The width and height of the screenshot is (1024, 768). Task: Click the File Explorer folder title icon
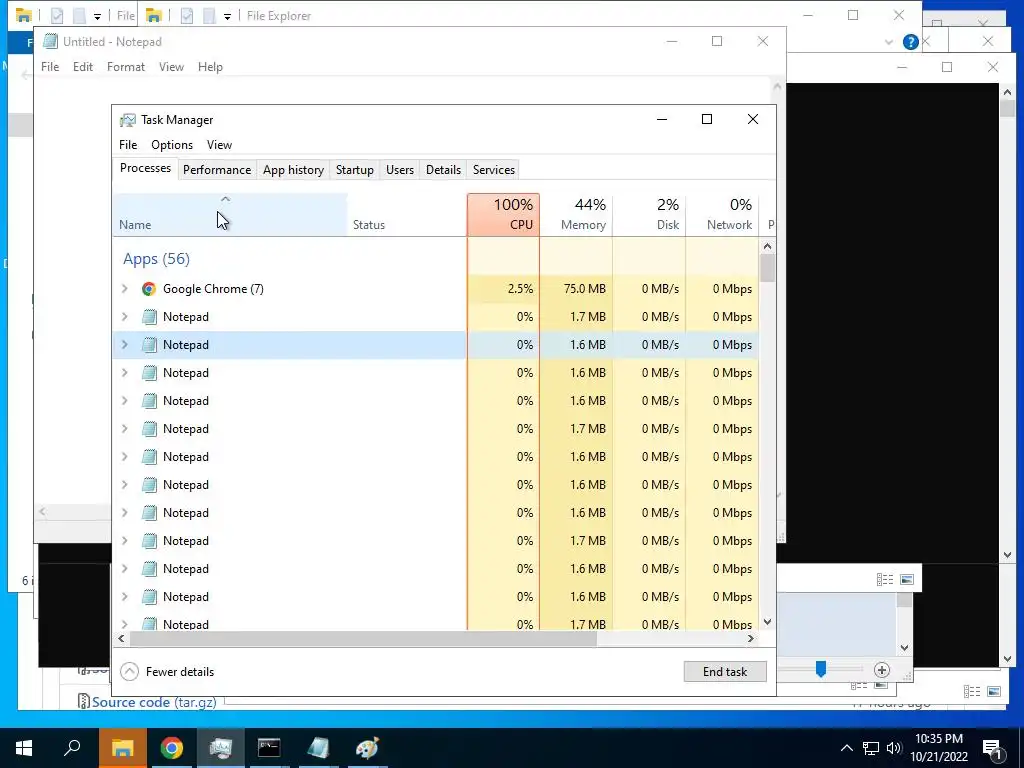click(154, 16)
